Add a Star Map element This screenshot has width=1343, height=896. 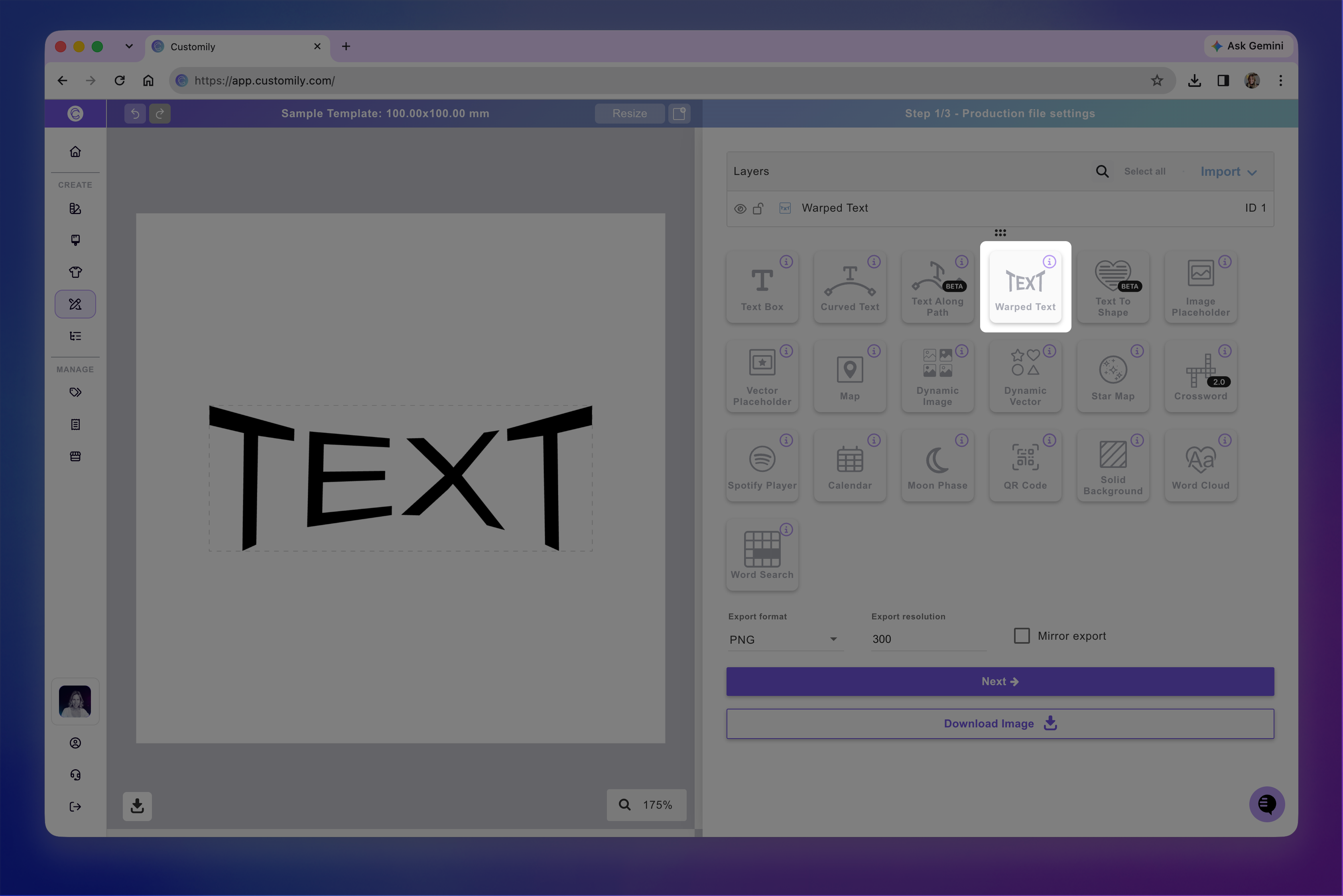click(1113, 376)
